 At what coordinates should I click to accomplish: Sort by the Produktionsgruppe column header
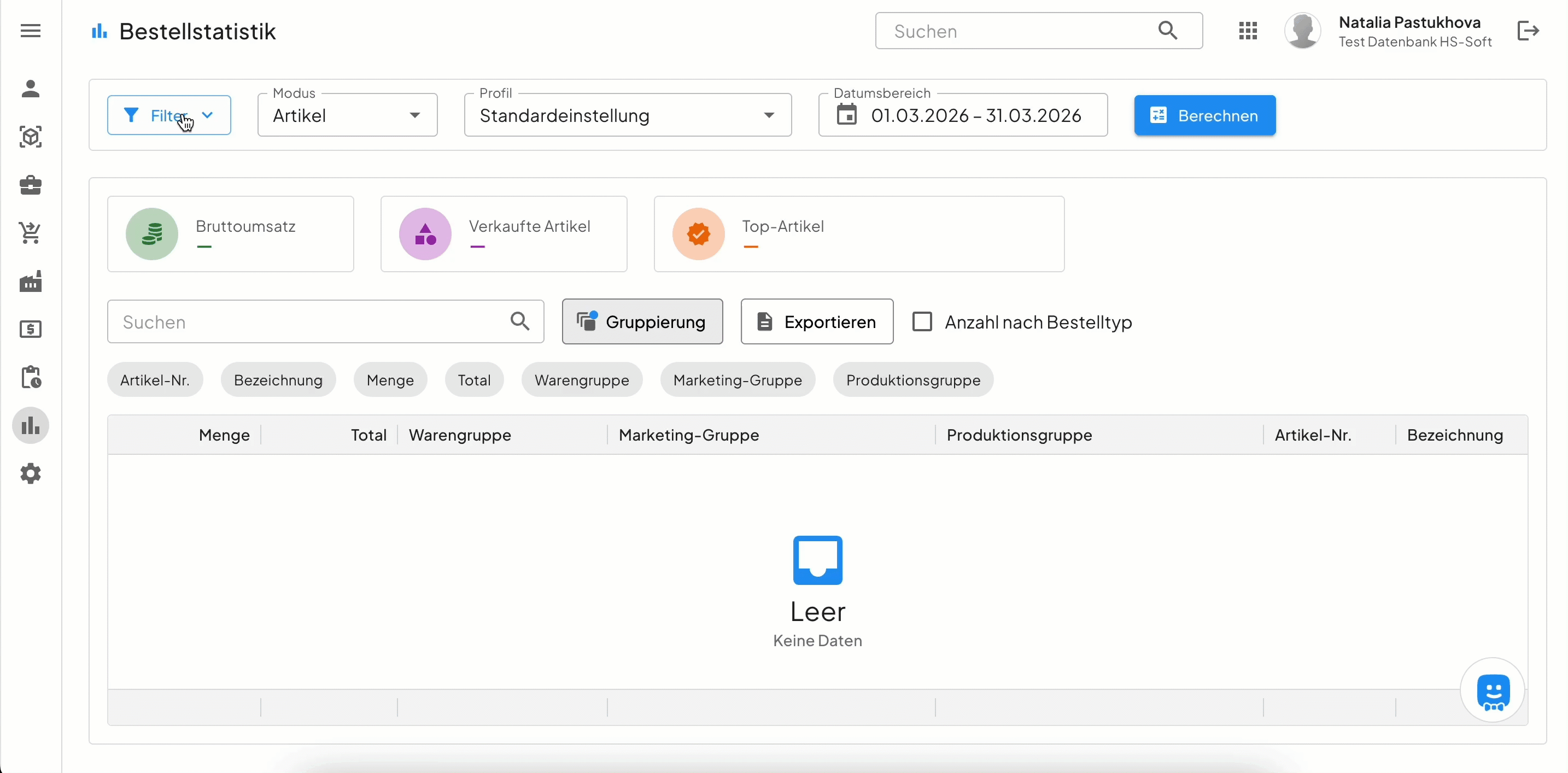[1019, 435]
